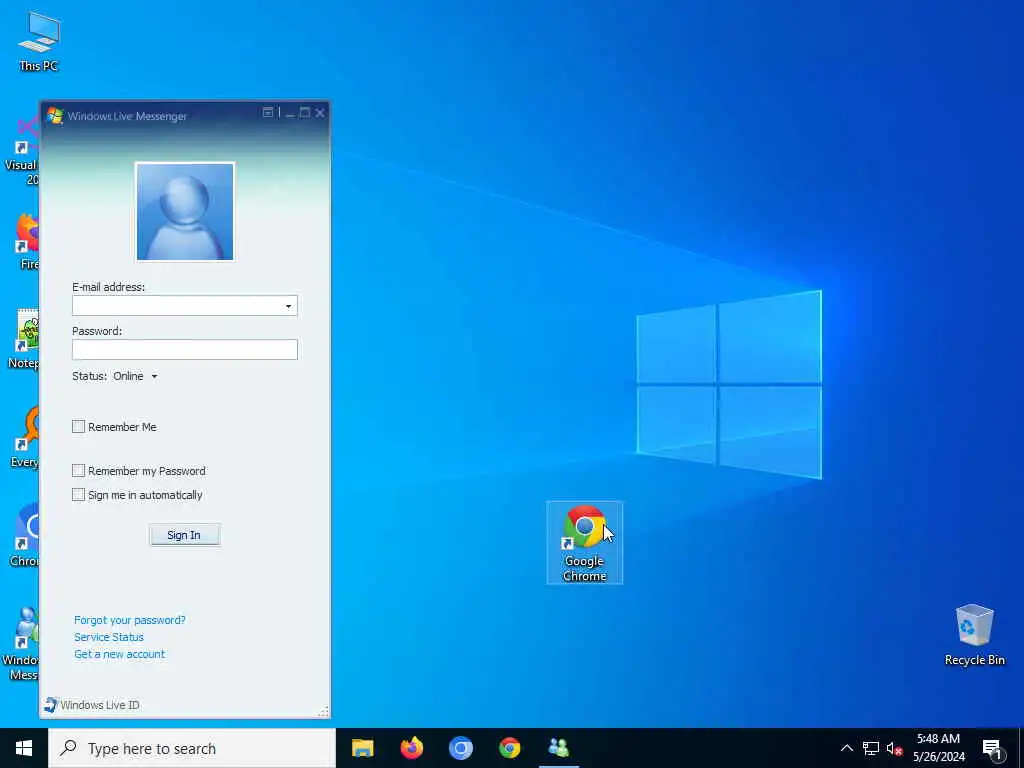Select the Everything desktop shortcut
The image size is (1024, 768).
[24, 438]
